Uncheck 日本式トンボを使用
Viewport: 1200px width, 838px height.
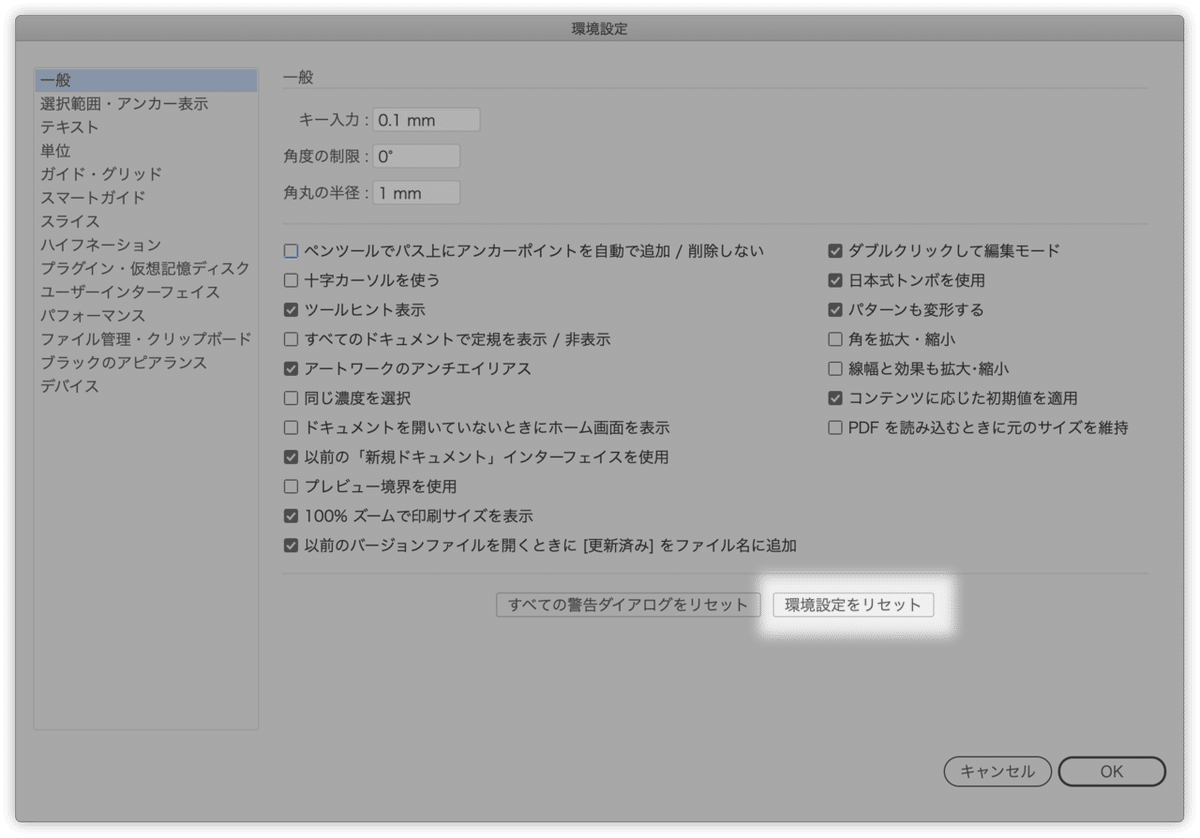point(834,281)
